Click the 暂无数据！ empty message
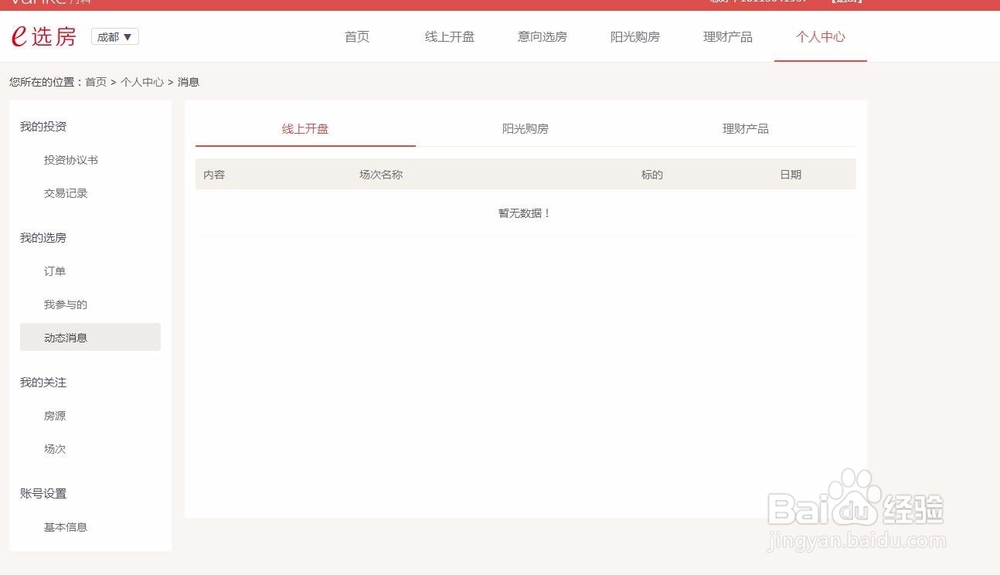Screen dimensions: 1000x575 tap(524, 214)
